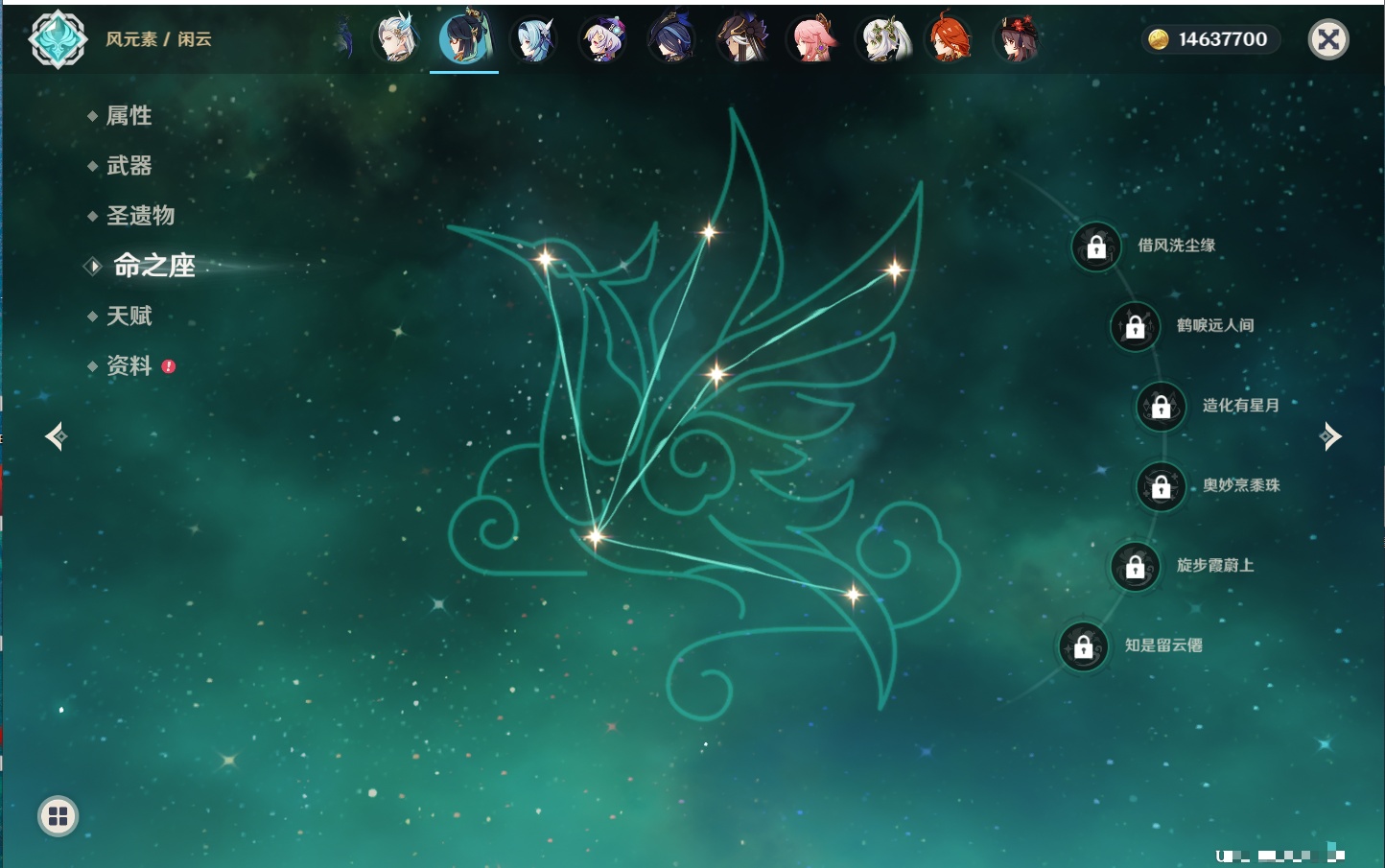Viewport: 1385px width, 868px height.
Task: Open the 资料 profile menu
Action: (x=129, y=365)
